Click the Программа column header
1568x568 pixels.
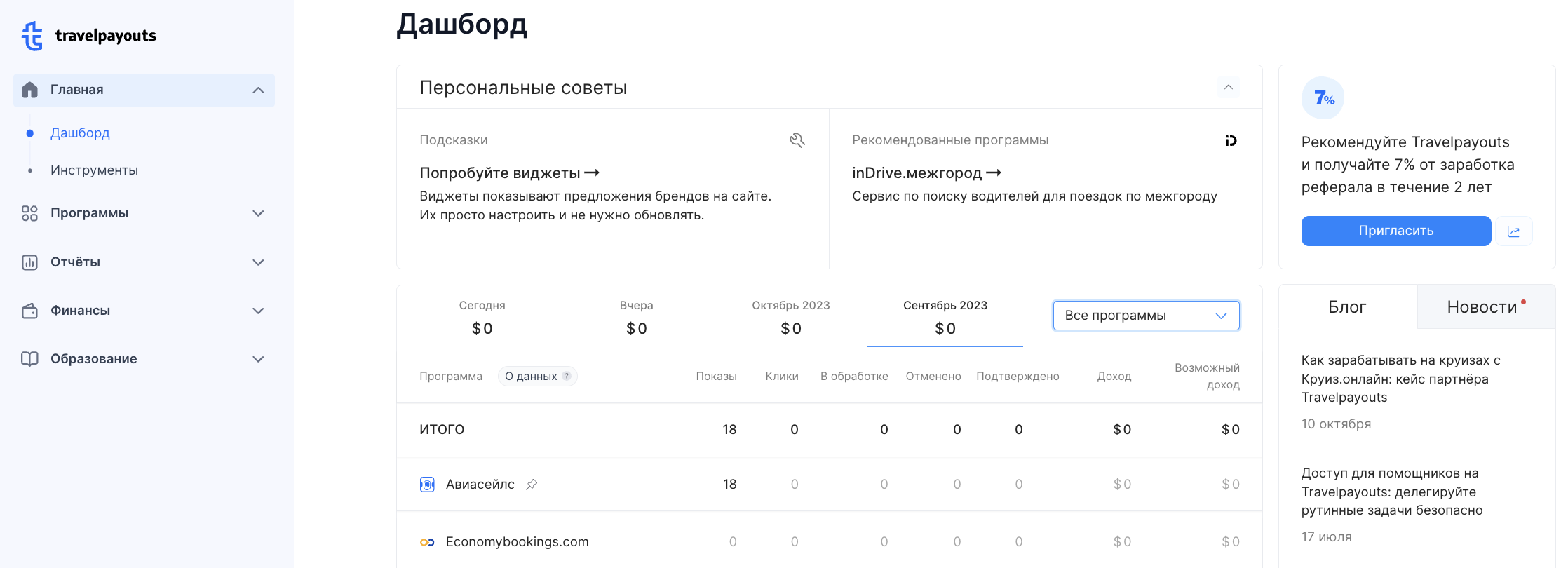pos(451,377)
